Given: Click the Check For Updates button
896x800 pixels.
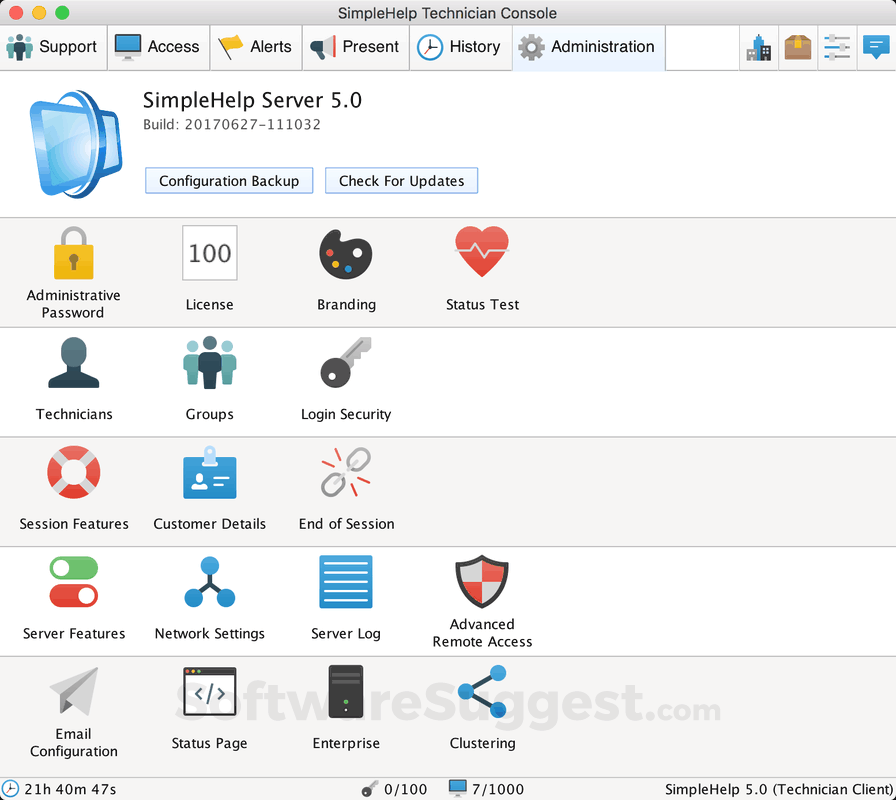Looking at the screenshot, I should click(x=401, y=181).
